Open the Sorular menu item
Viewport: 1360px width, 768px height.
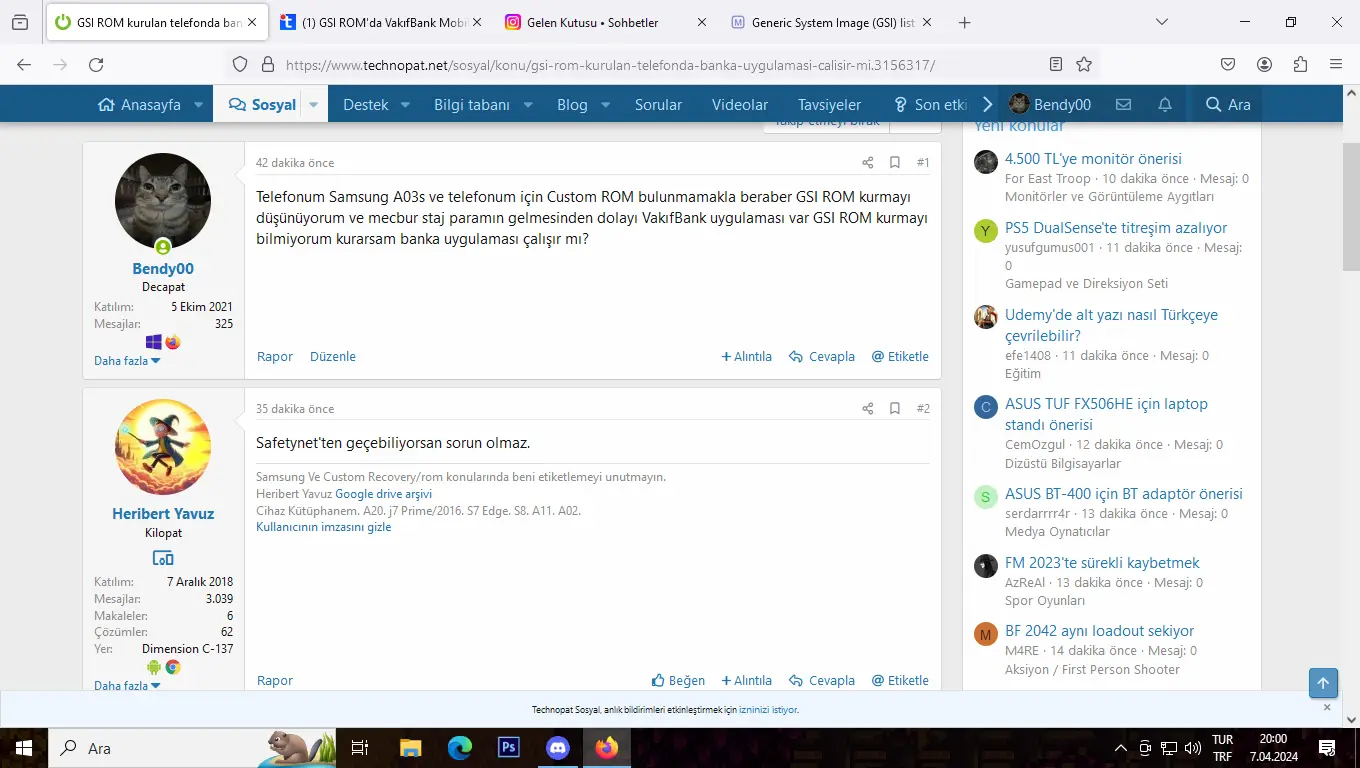pyautogui.click(x=658, y=104)
